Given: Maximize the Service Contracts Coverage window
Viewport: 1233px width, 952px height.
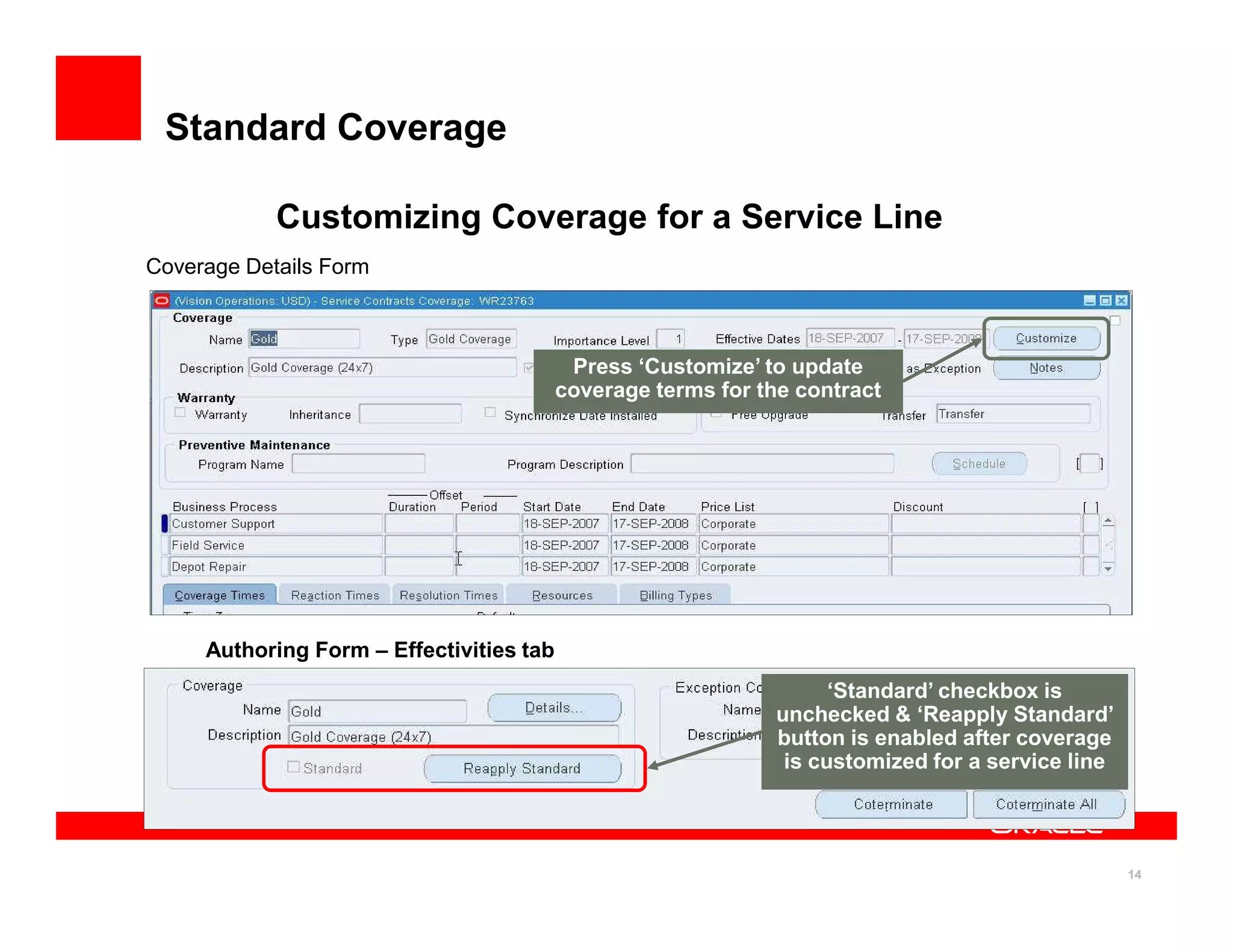Looking at the screenshot, I should [x=1105, y=300].
